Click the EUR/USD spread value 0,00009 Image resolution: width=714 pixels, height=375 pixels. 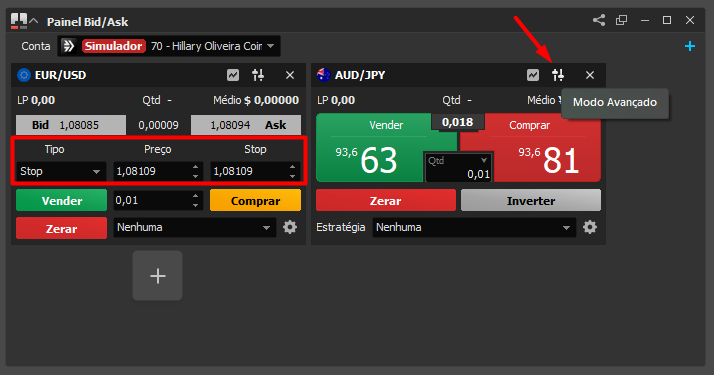158,125
